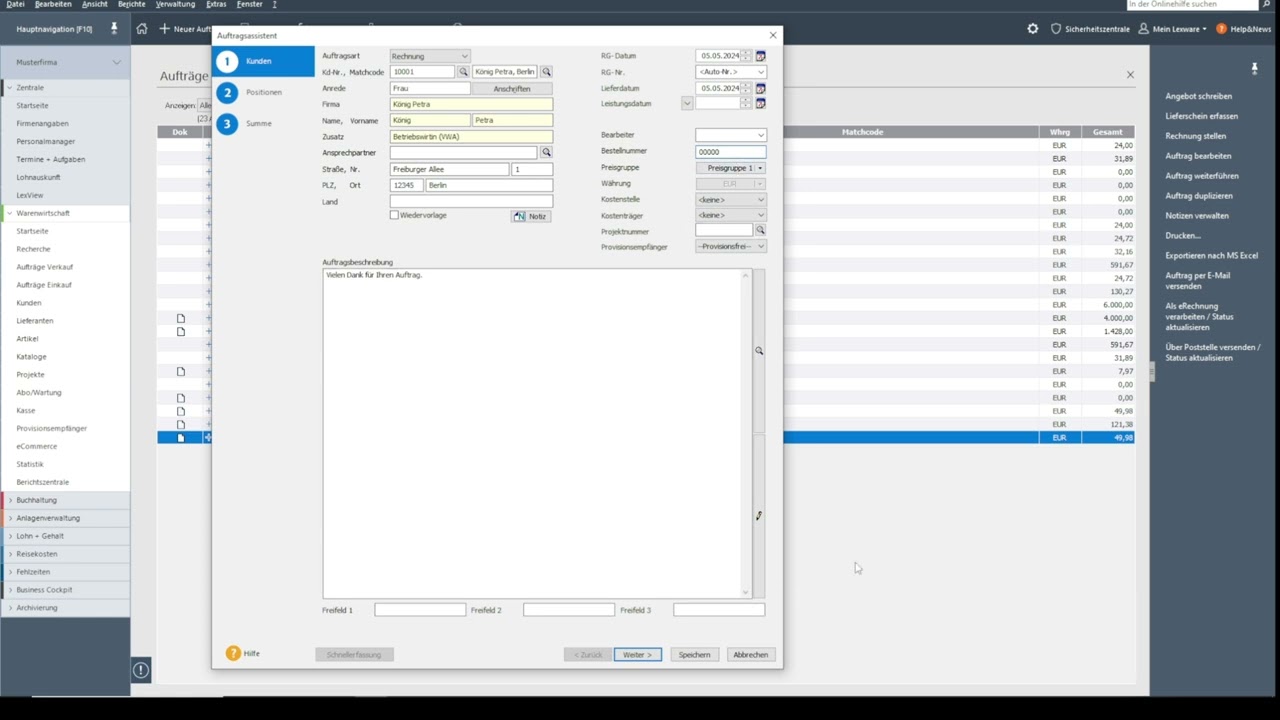1280x720 pixels.
Task: Click the document icon in the 7,97 row
Action: [181, 371]
